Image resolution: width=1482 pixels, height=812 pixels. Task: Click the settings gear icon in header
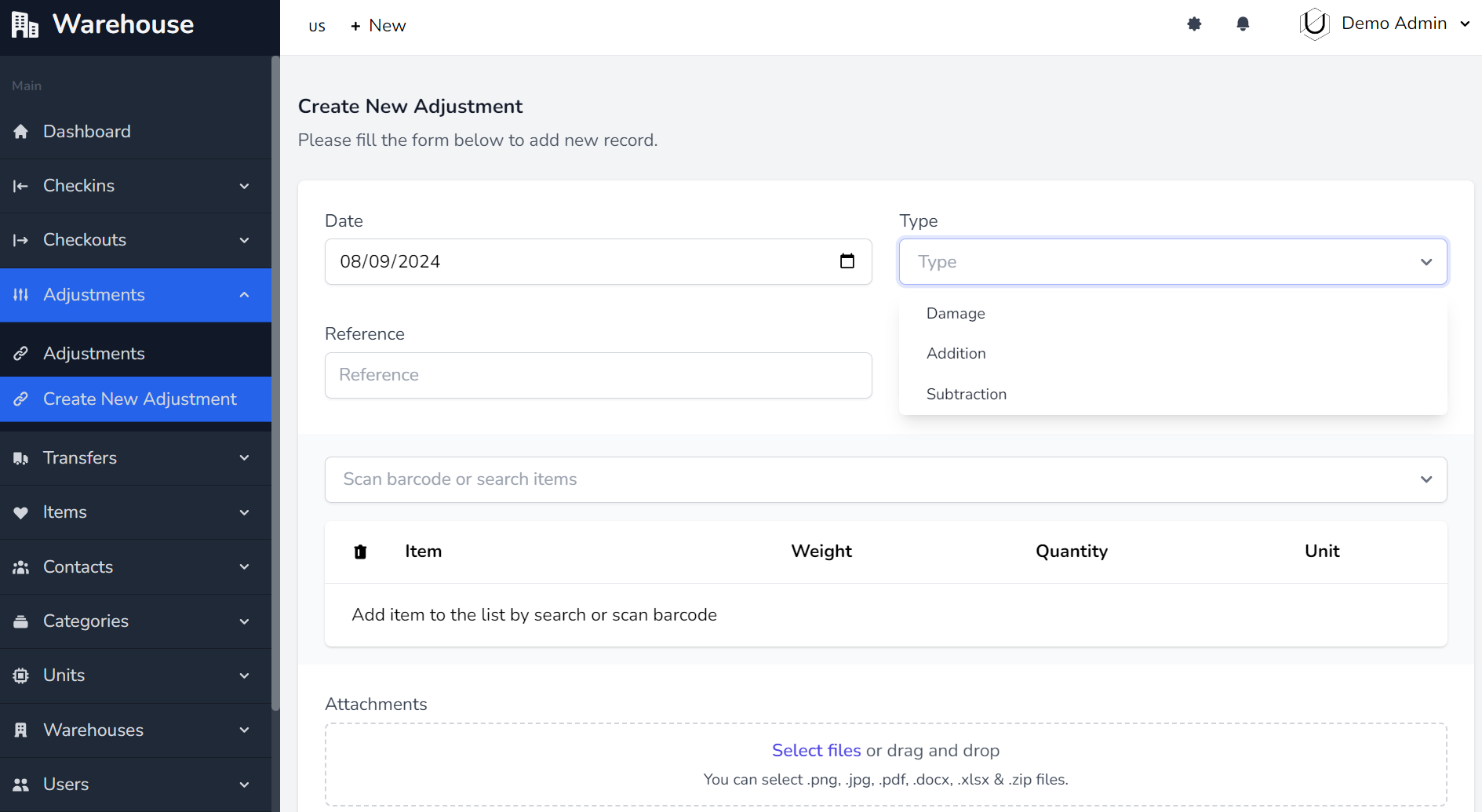[1194, 24]
